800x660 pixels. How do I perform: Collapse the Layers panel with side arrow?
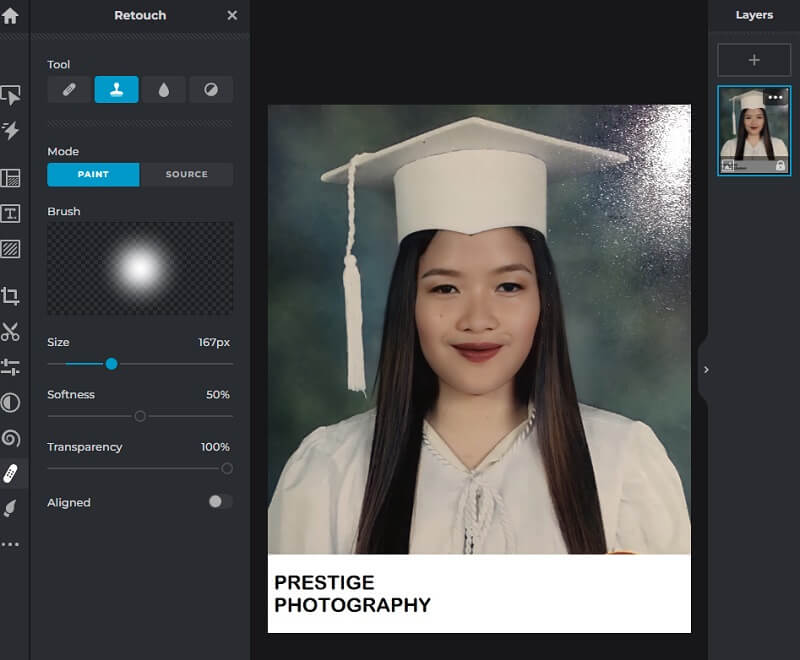pos(706,369)
